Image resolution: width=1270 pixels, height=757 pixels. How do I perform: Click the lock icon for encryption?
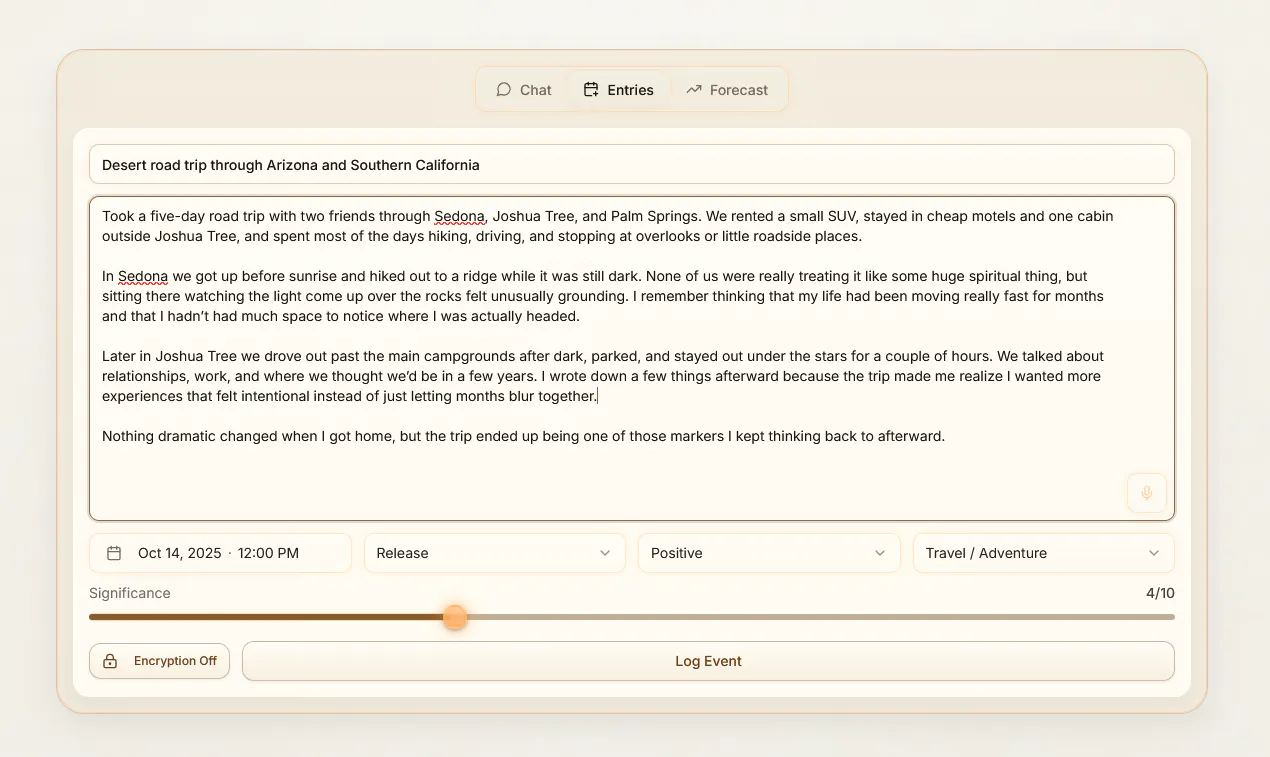tap(111, 661)
